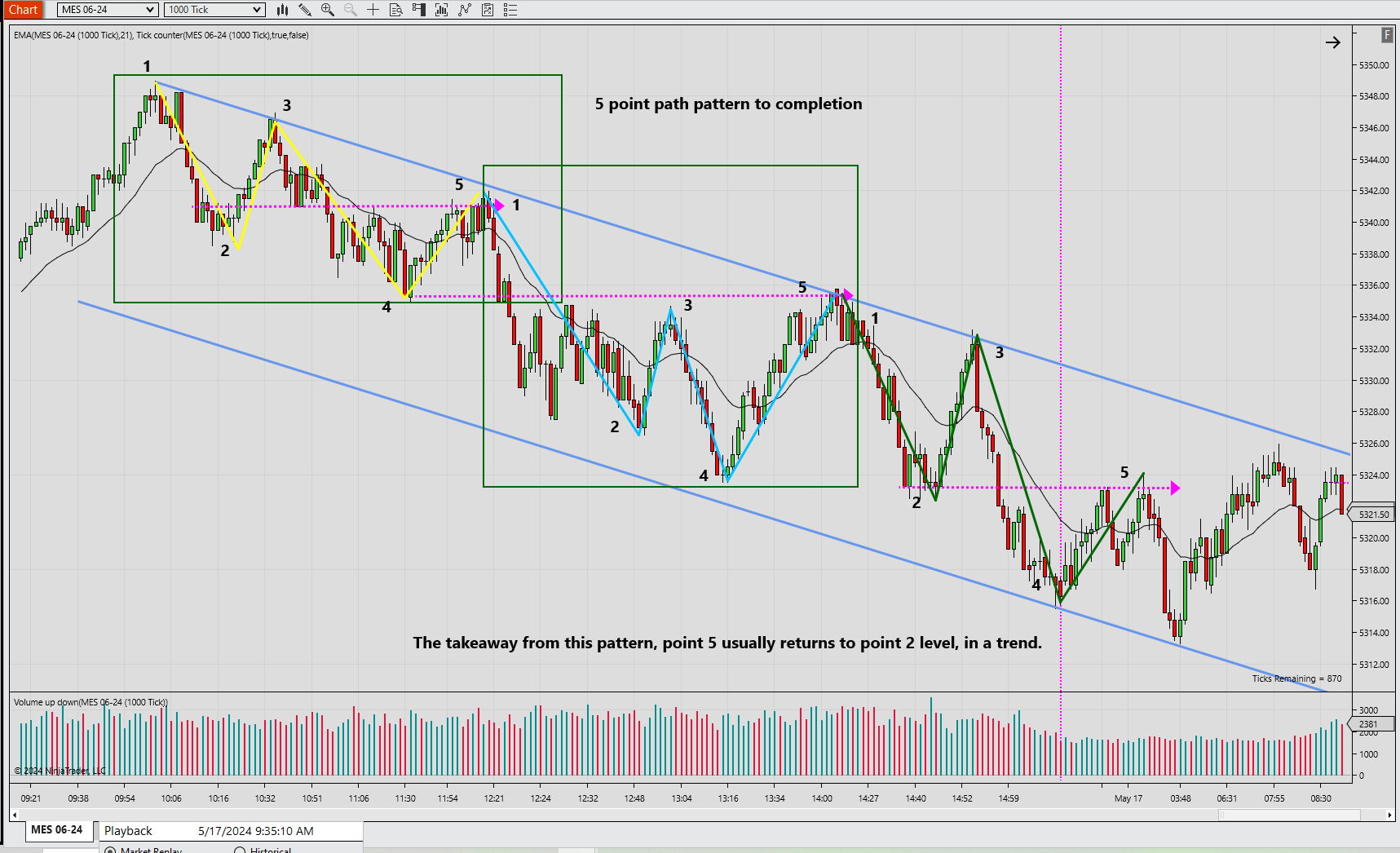Viewport: 1400px width, 853px height.
Task: Click the 5312.00 price axis label
Action: pos(1374,665)
